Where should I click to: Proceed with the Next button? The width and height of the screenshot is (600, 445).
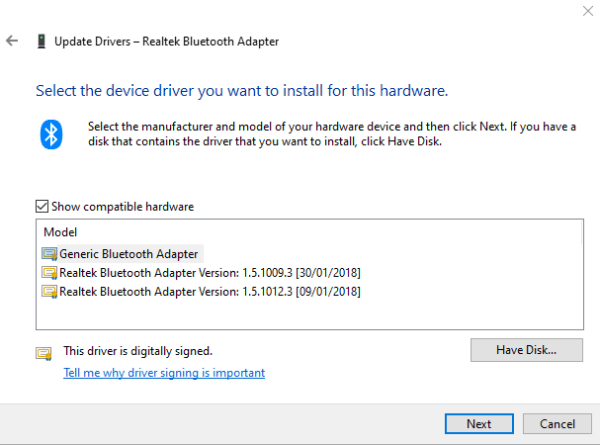(x=479, y=424)
